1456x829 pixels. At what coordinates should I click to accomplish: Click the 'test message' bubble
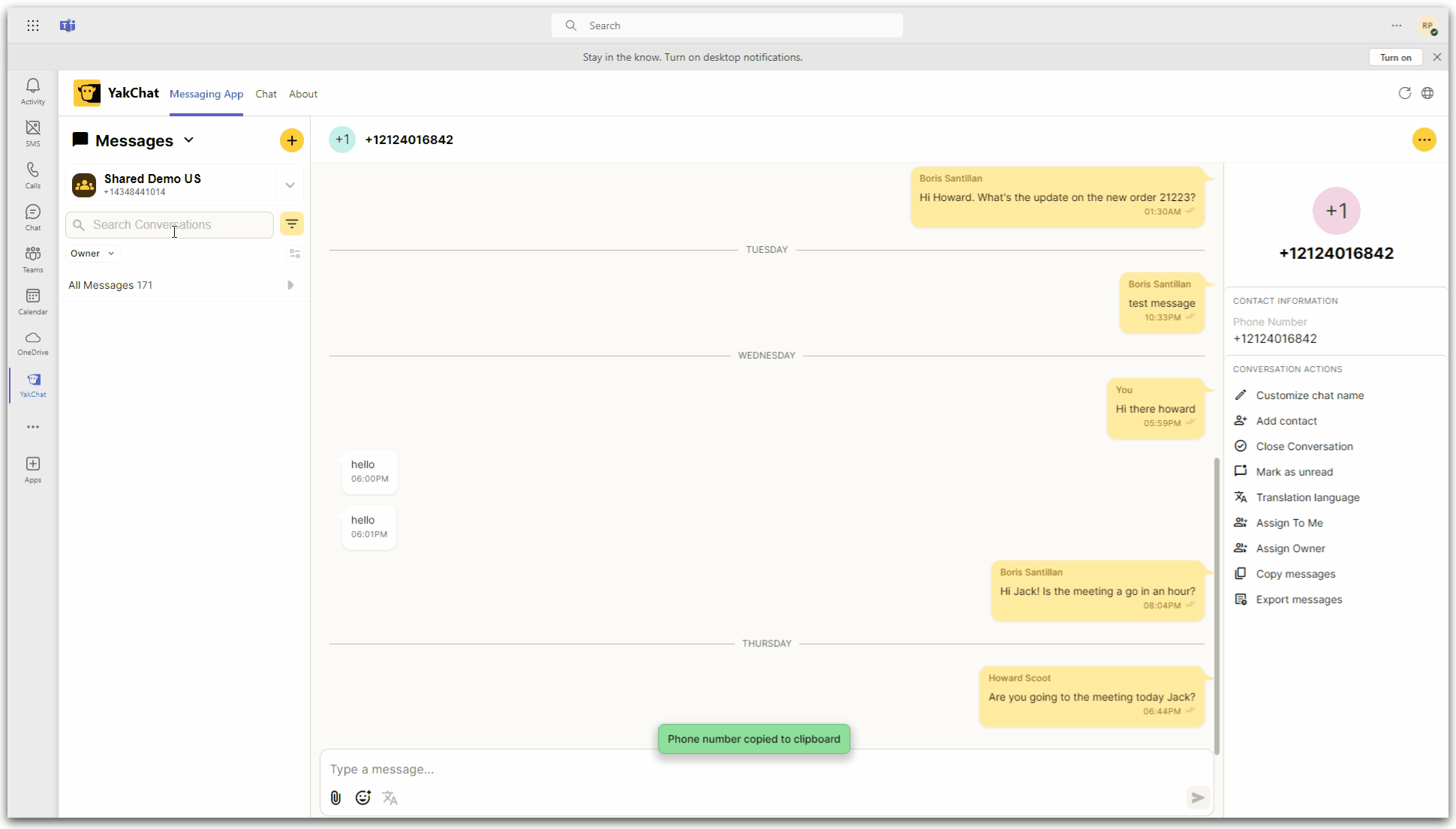1161,302
